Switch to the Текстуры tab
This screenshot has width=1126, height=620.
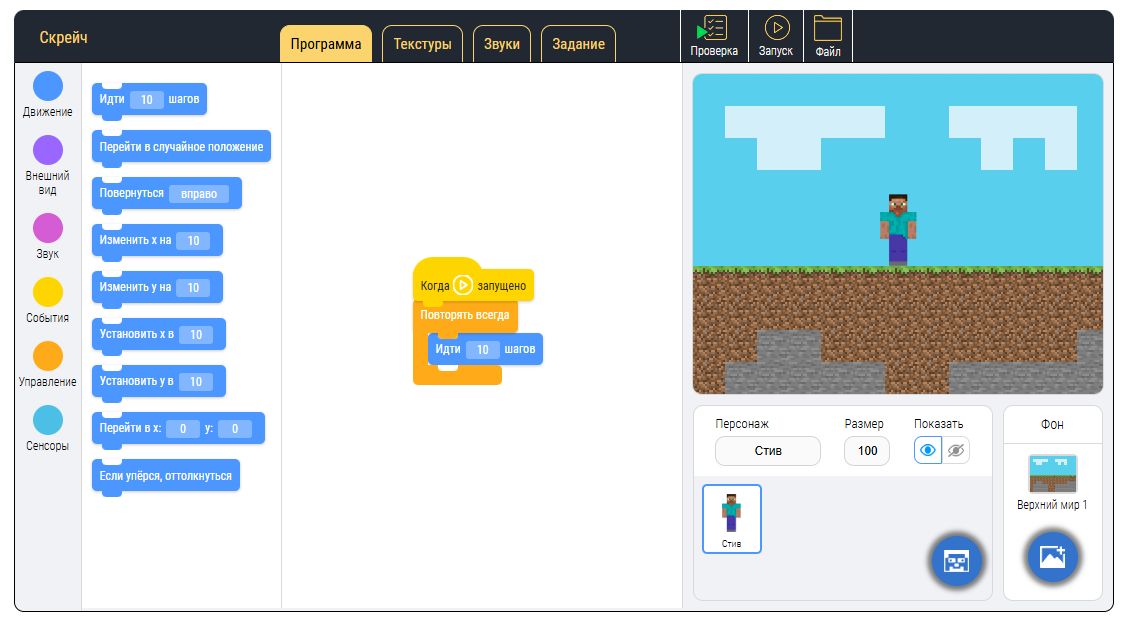[422, 43]
